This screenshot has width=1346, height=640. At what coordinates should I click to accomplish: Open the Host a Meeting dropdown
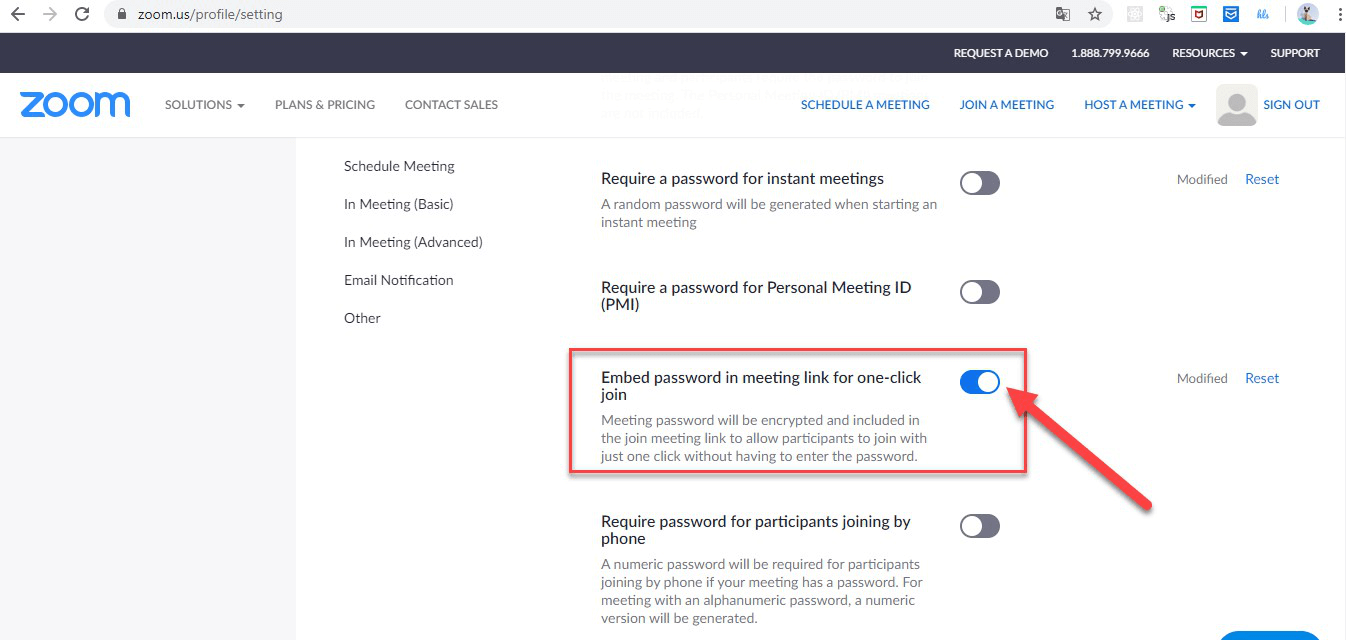(x=1139, y=105)
